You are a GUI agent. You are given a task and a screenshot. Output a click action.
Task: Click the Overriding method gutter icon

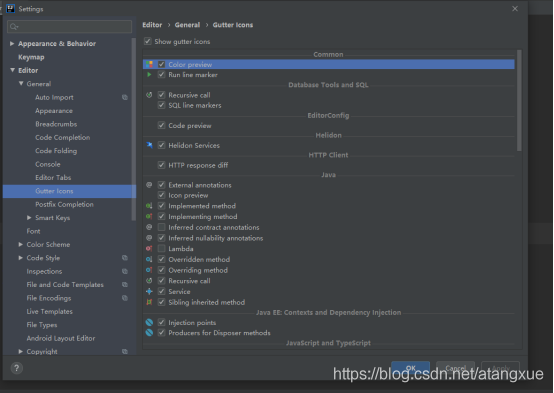[149, 270]
